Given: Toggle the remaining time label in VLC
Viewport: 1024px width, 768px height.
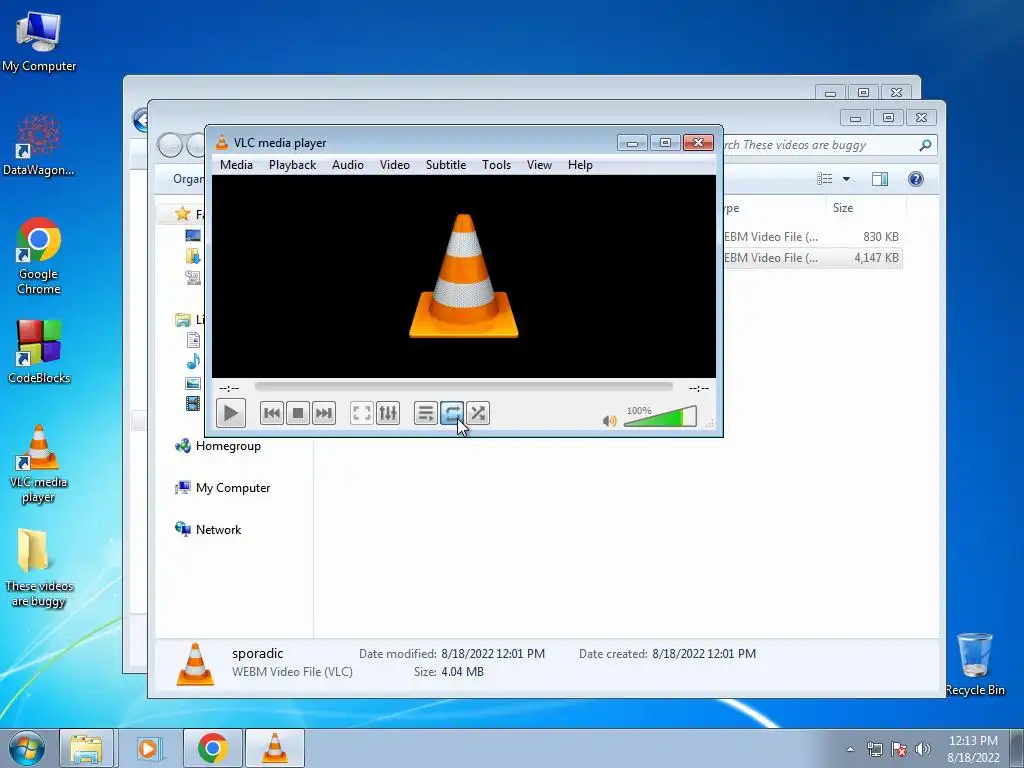Looking at the screenshot, I should (699, 388).
